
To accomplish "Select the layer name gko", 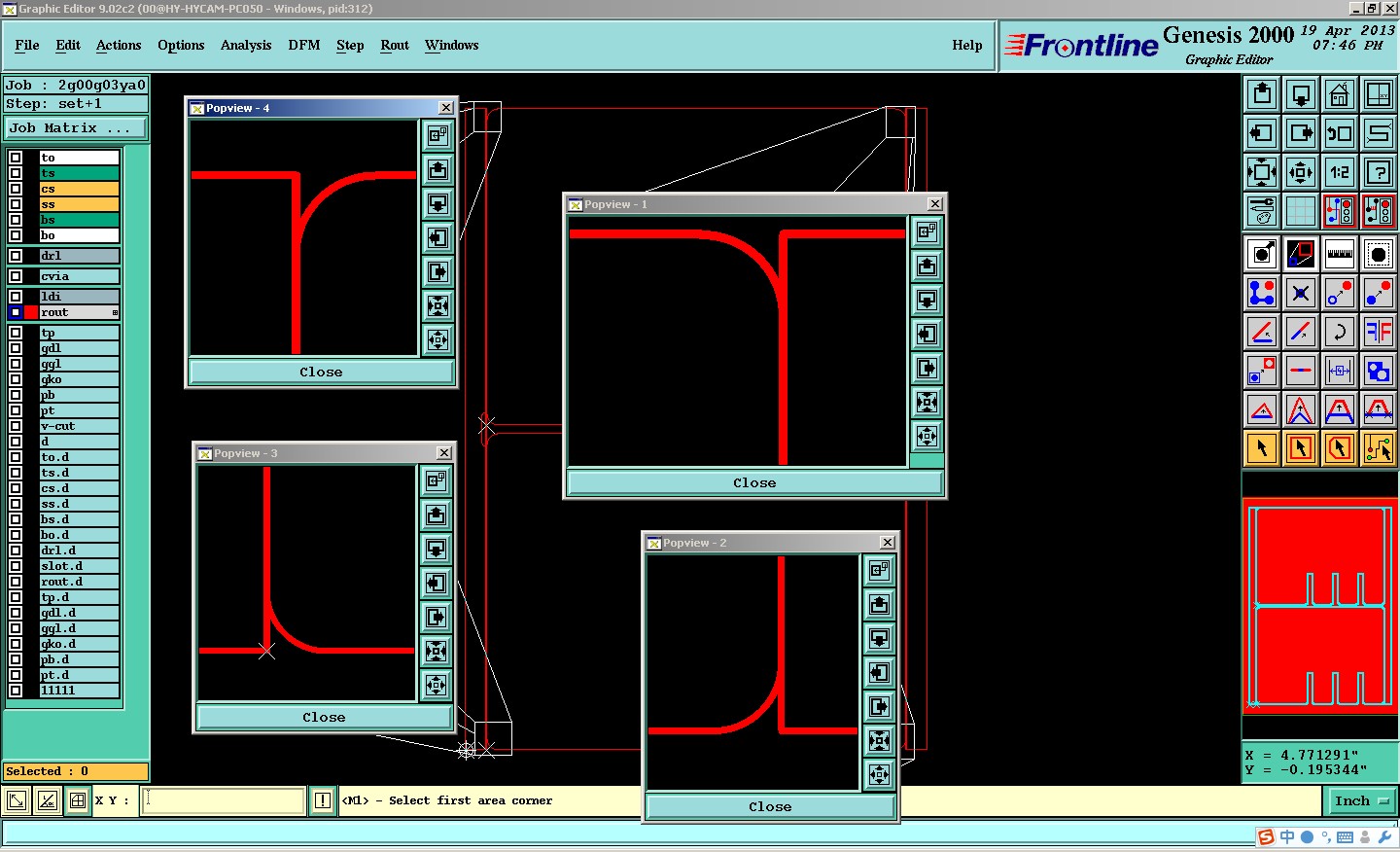I will click(x=79, y=379).
